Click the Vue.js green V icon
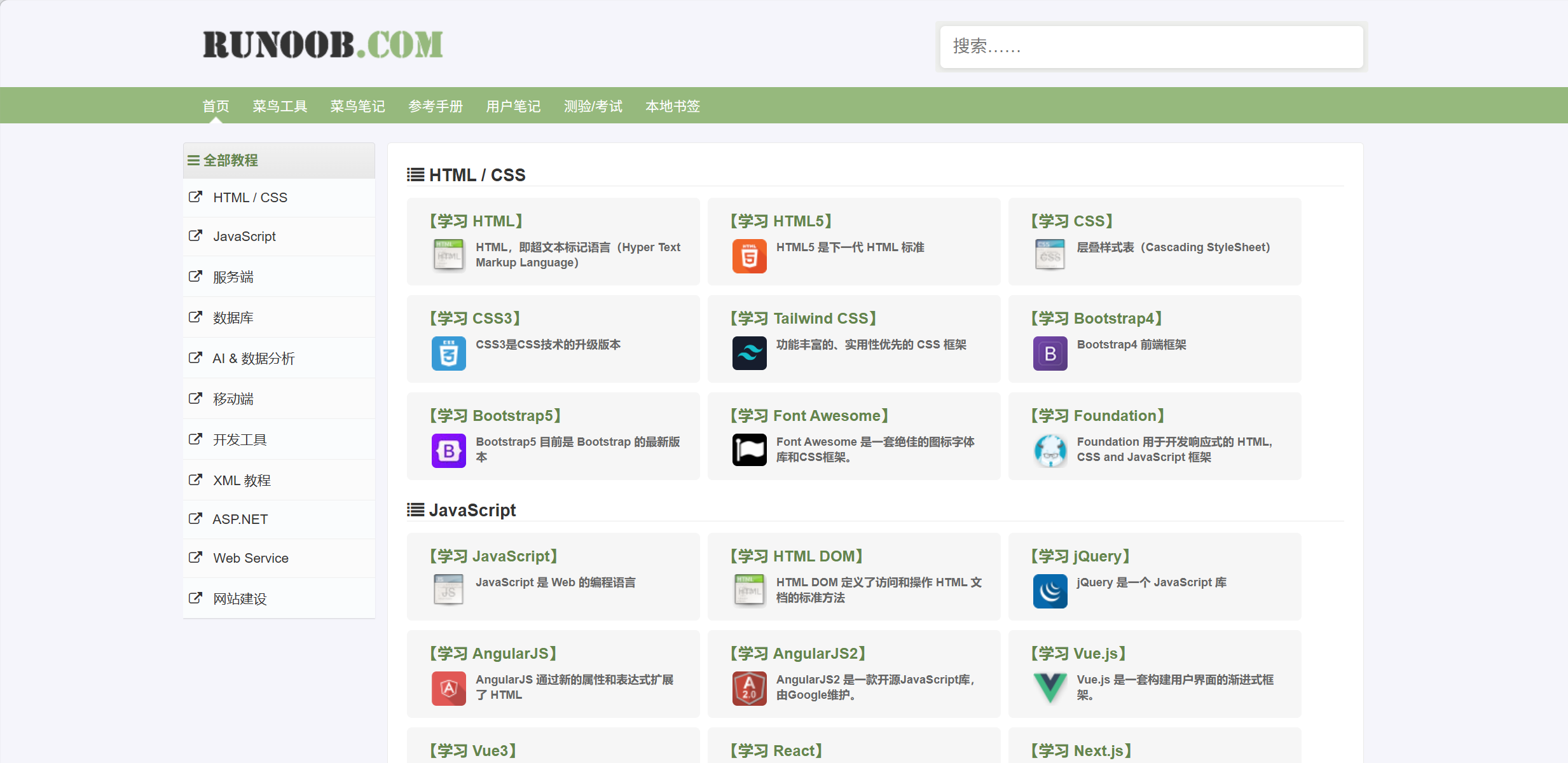The image size is (1568, 763). pos(1050,689)
